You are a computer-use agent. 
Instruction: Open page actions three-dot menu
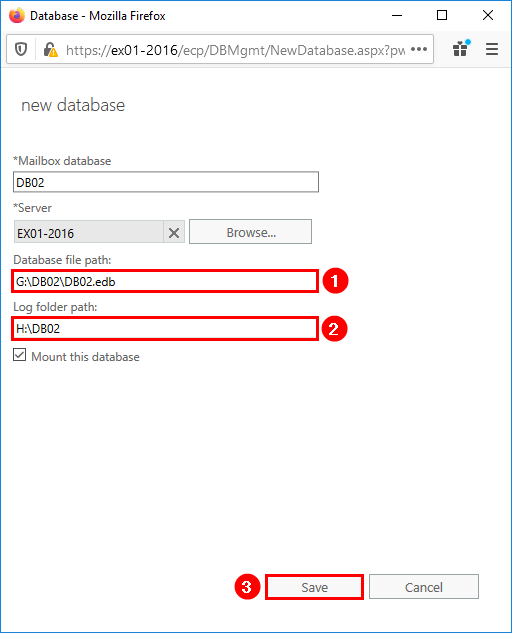coord(419,50)
